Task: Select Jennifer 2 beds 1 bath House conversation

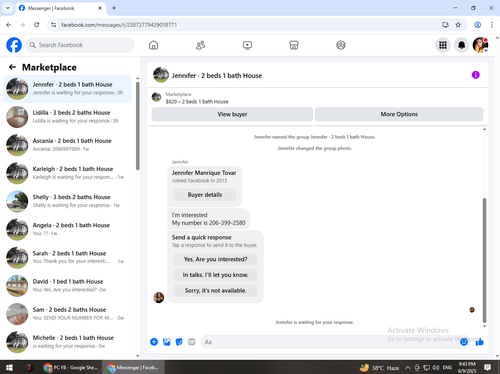Action: coord(67,89)
